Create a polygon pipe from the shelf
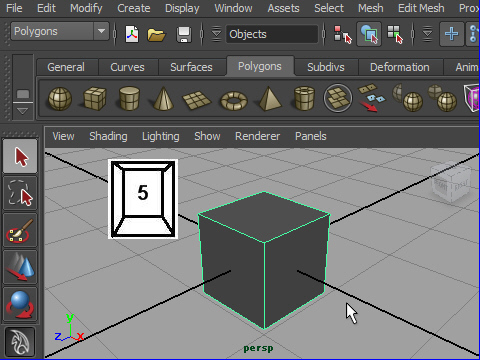The width and height of the screenshot is (480, 360). point(304,98)
